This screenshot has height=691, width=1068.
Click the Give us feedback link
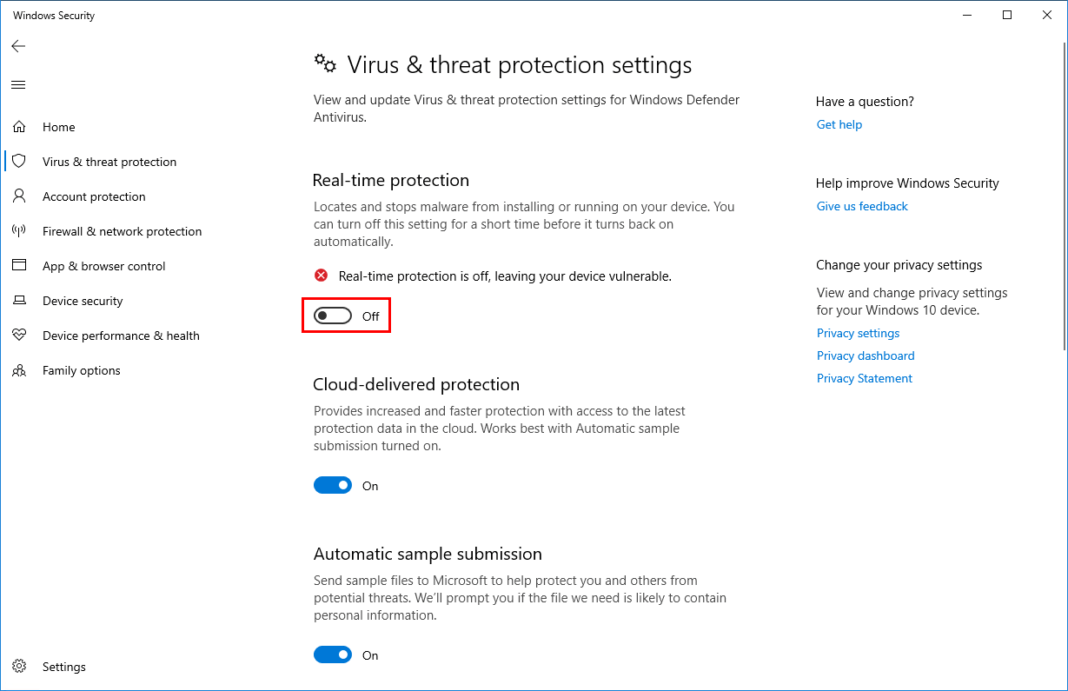(x=862, y=206)
